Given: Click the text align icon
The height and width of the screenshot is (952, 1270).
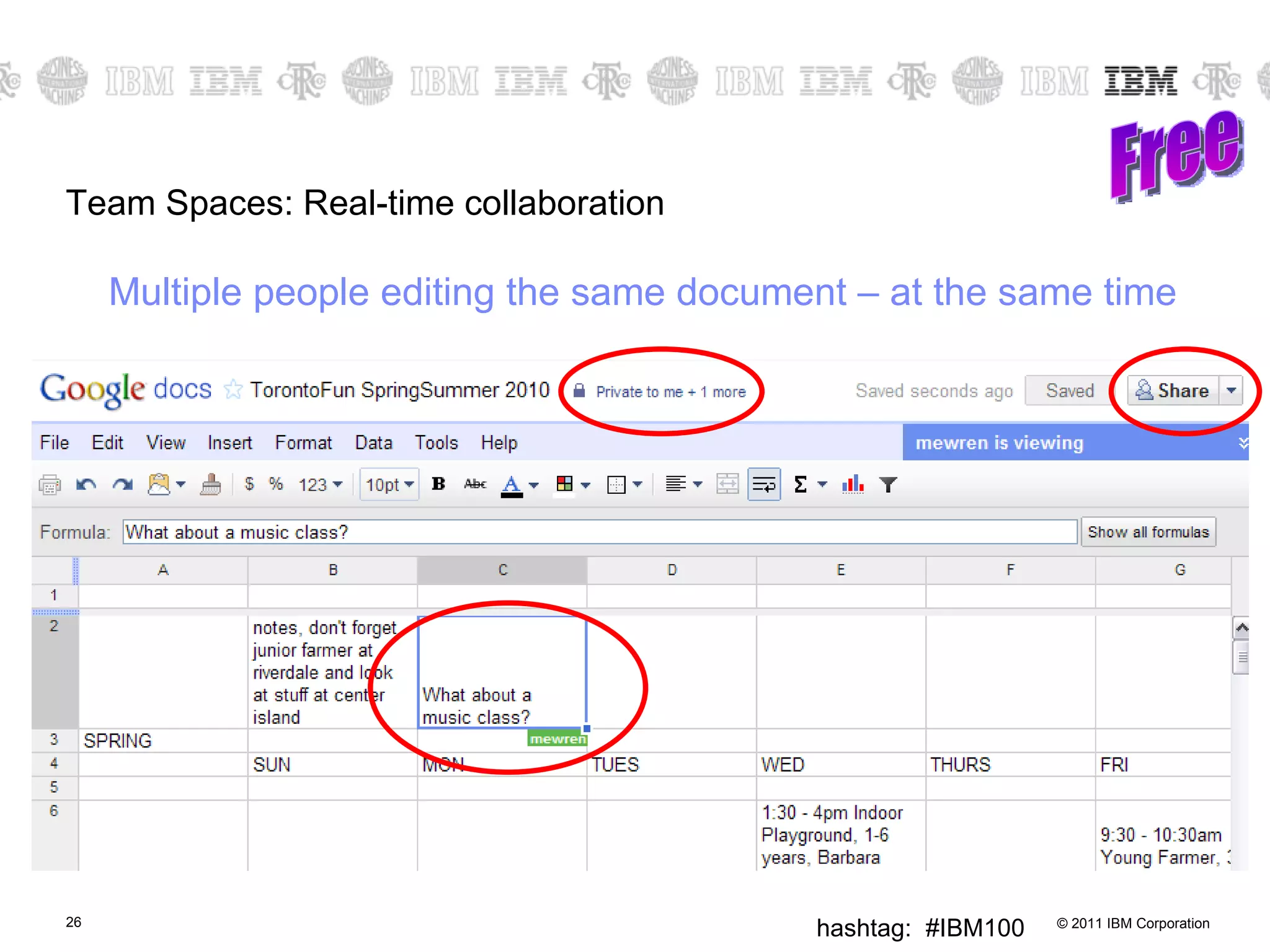Looking at the screenshot, I should coord(675,484).
